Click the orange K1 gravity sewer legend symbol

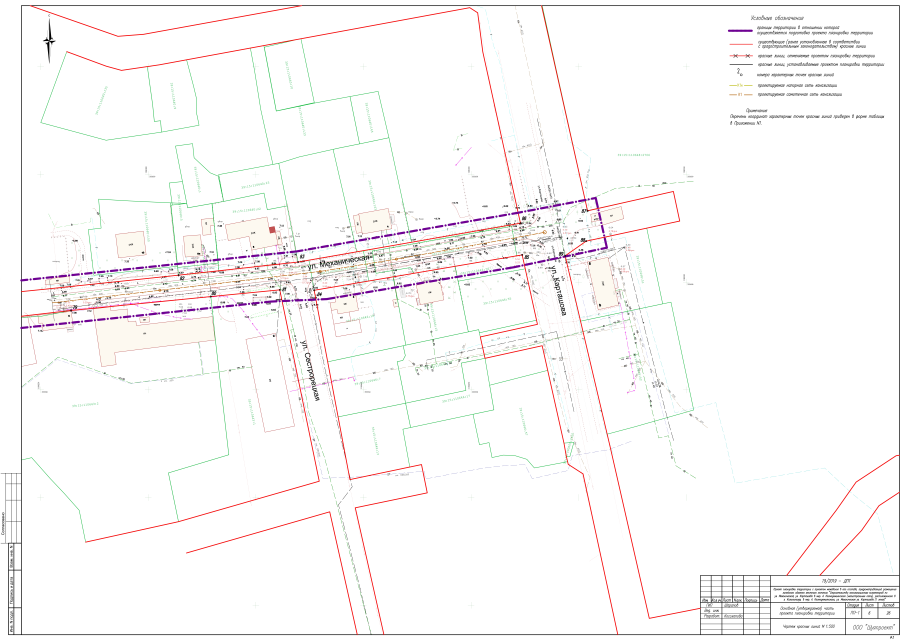coord(740,95)
